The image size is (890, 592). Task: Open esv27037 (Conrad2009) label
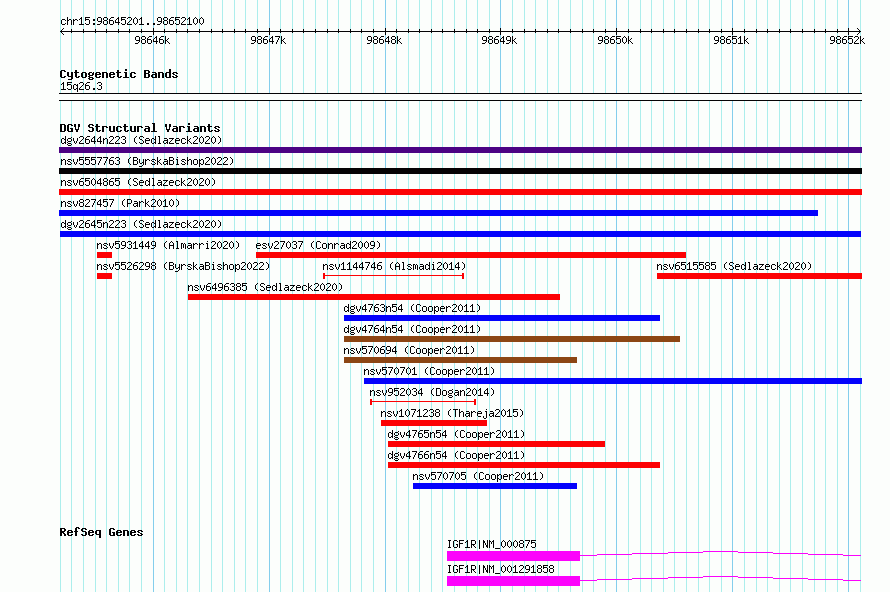click(318, 245)
